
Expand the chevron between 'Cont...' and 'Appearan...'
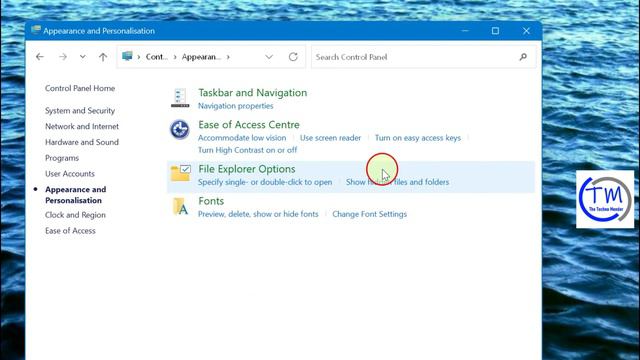click(175, 57)
